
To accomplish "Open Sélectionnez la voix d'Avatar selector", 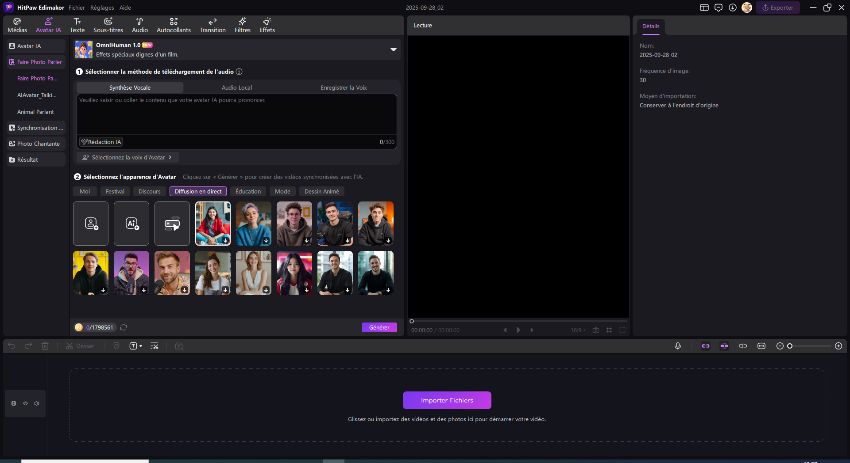I will click(127, 157).
